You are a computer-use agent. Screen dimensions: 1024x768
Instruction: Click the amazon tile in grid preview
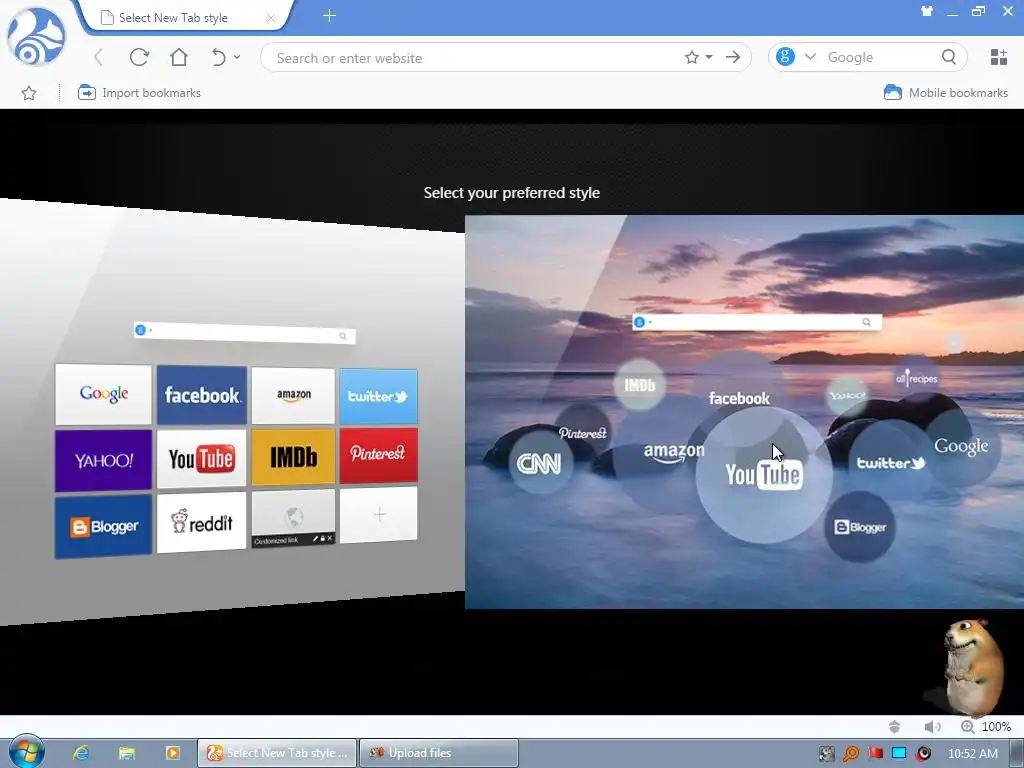293,395
